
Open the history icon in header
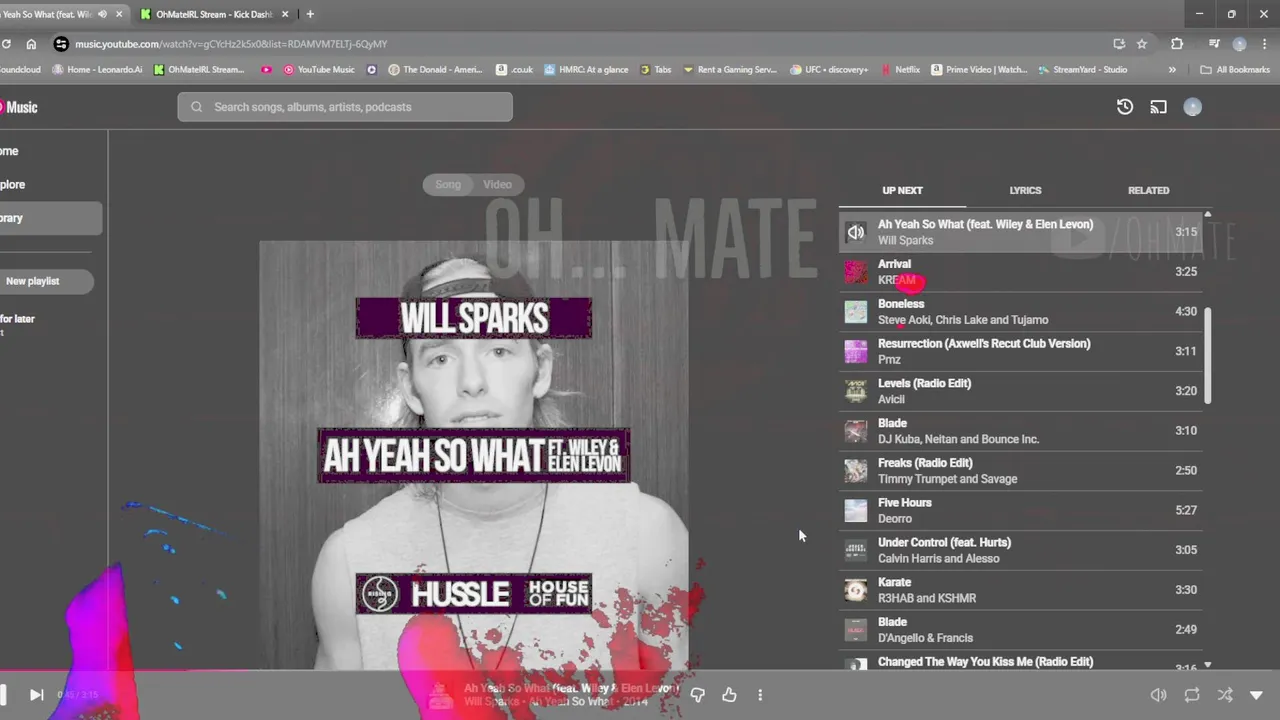click(x=1125, y=107)
